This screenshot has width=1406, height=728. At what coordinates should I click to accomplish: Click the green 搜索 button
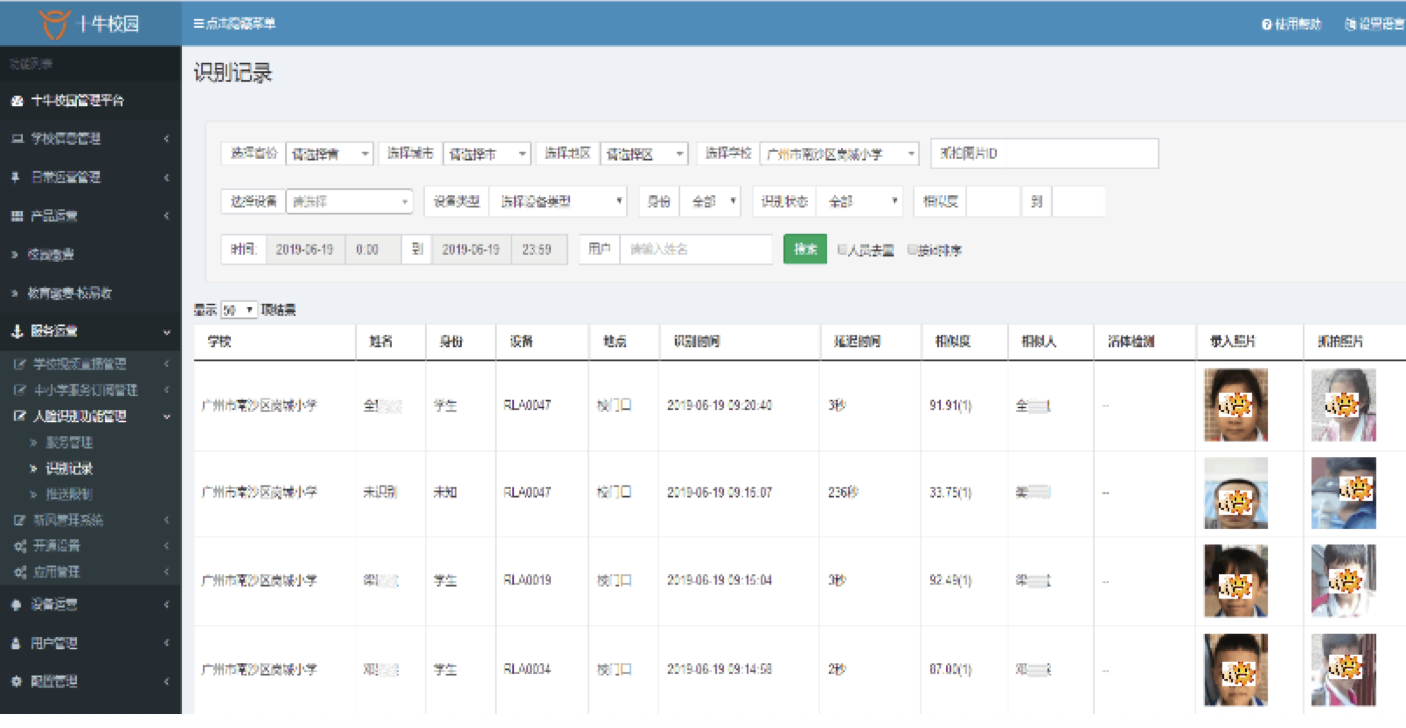coord(805,249)
